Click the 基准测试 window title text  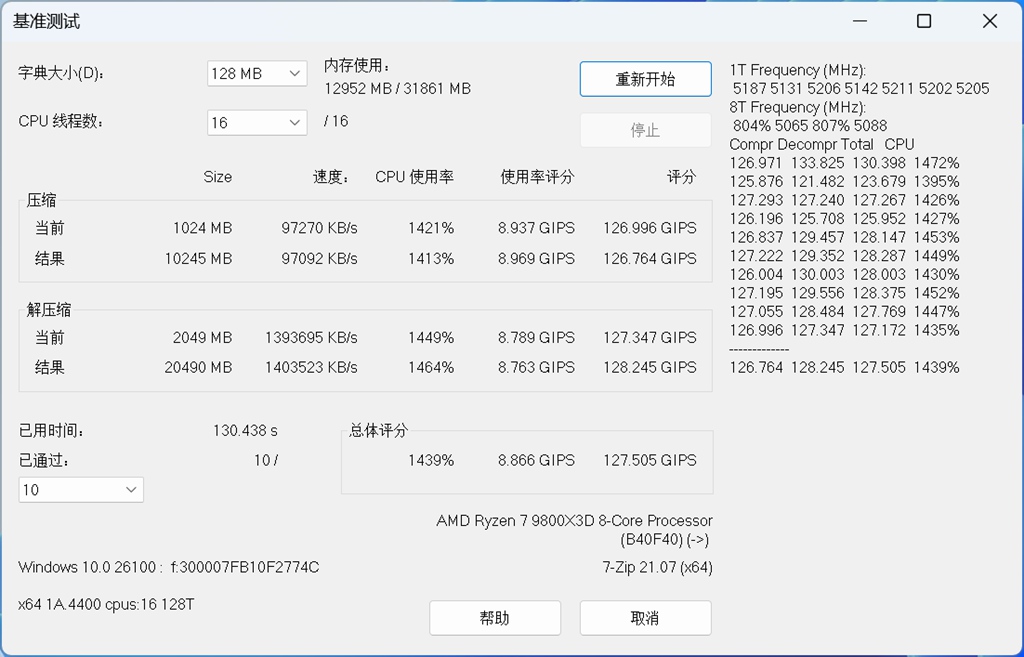pyautogui.click(x=46, y=22)
